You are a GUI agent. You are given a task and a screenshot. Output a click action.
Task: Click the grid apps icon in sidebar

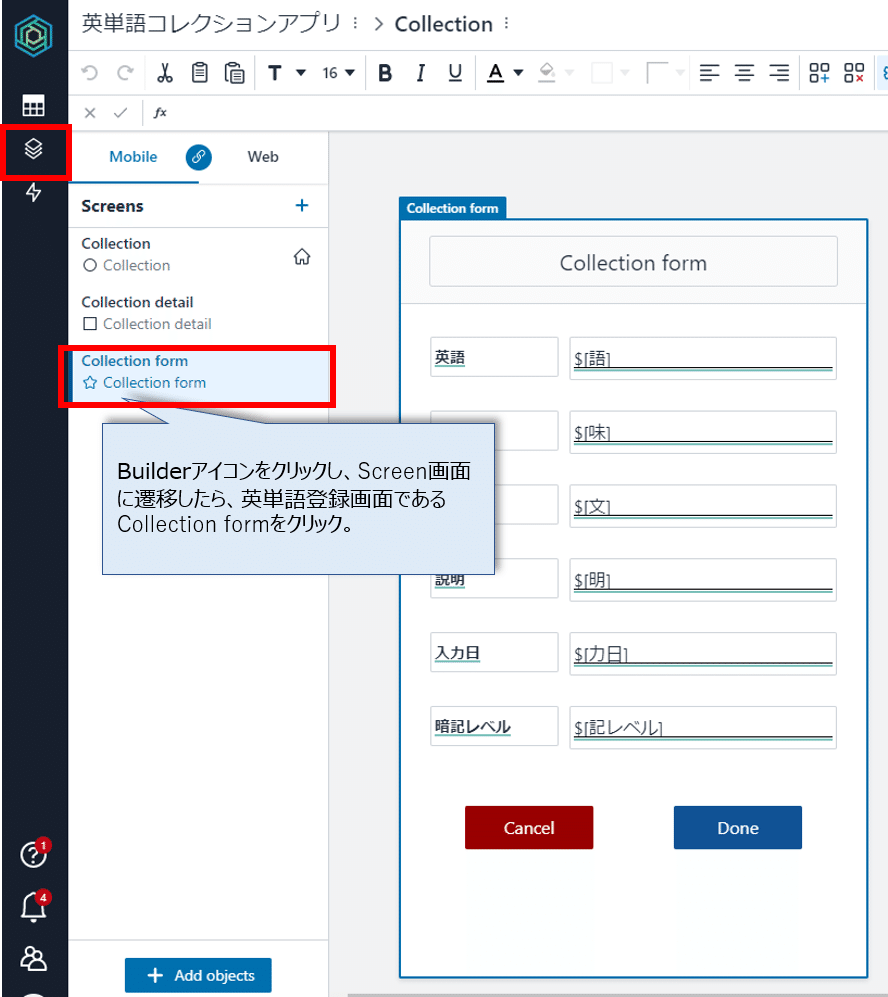35,104
